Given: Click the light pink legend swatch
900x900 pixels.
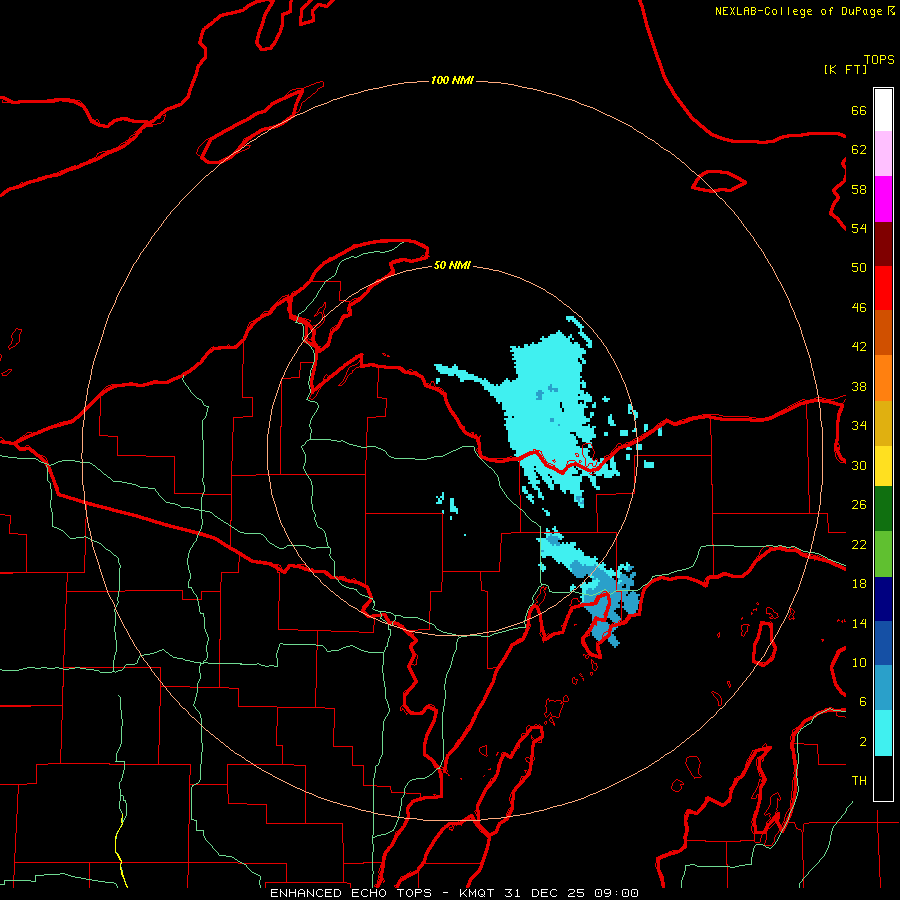Looking at the screenshot, I should (x=883, y=154).
